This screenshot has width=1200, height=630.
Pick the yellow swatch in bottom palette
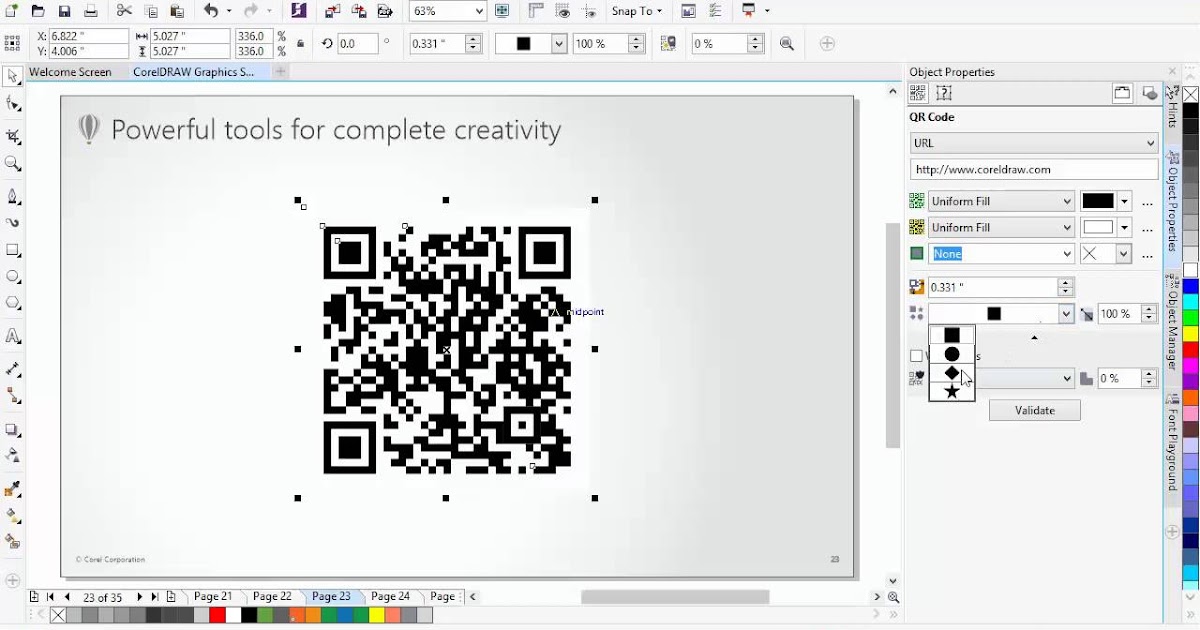click(377, 616)
